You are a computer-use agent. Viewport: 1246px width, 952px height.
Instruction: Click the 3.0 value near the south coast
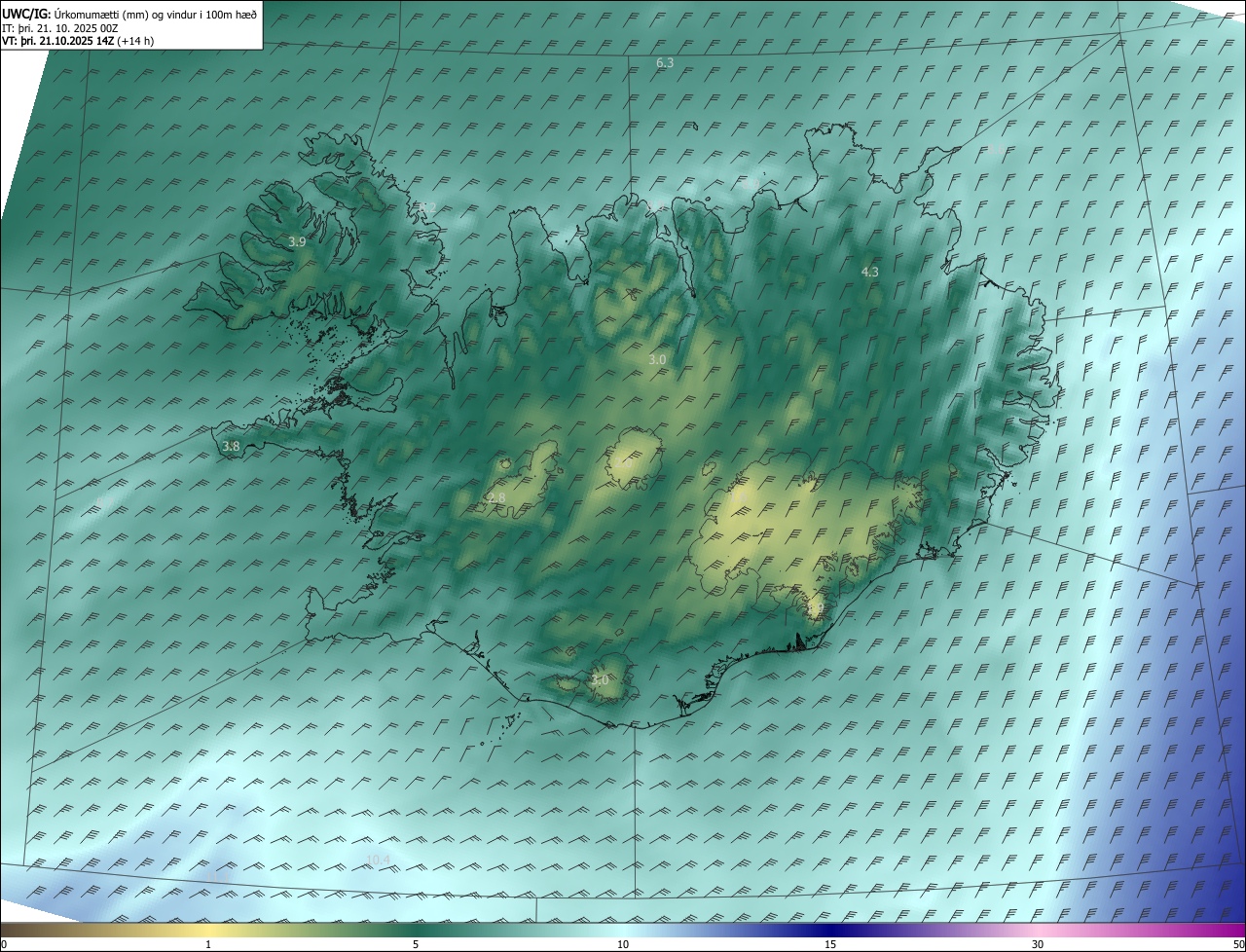tap(600, 680)
